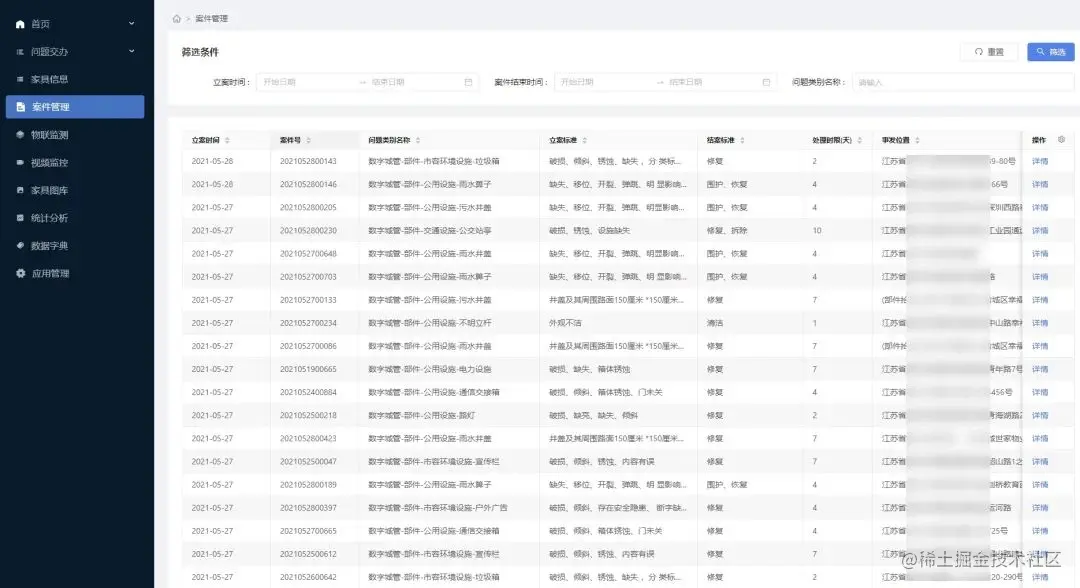Open 详情 for case 2021052700648
Image resolution: width=1080 pixels, height=588 pixels.
pos(1039,253)
